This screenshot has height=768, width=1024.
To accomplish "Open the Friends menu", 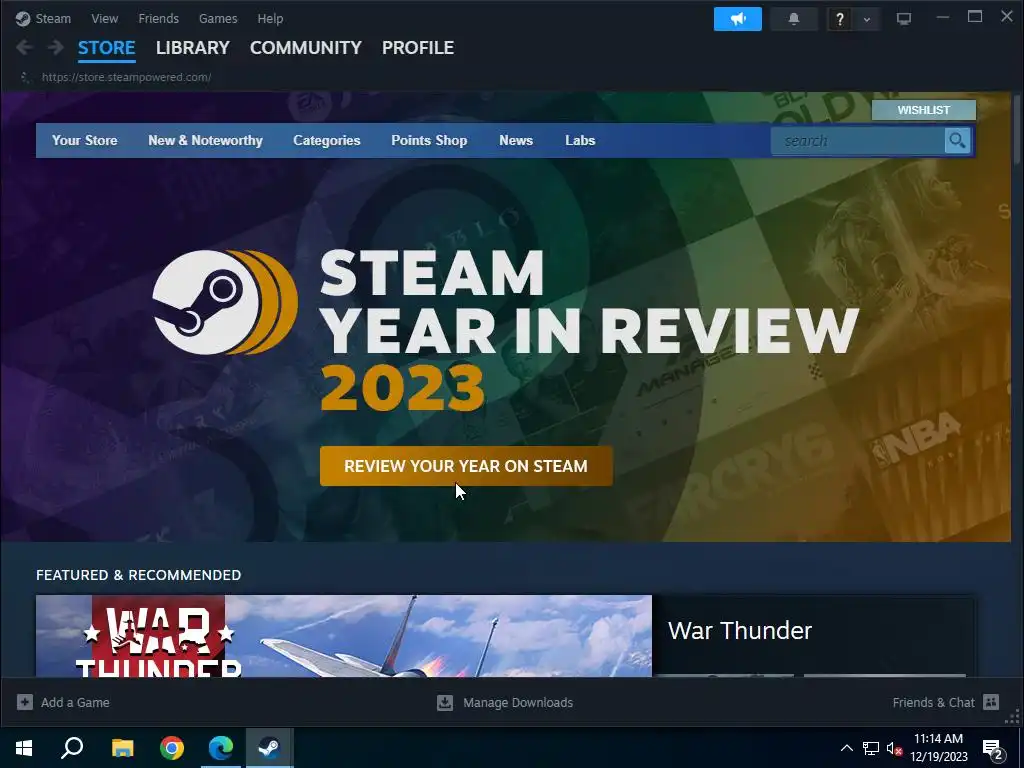I will click(x=158, y=18).
